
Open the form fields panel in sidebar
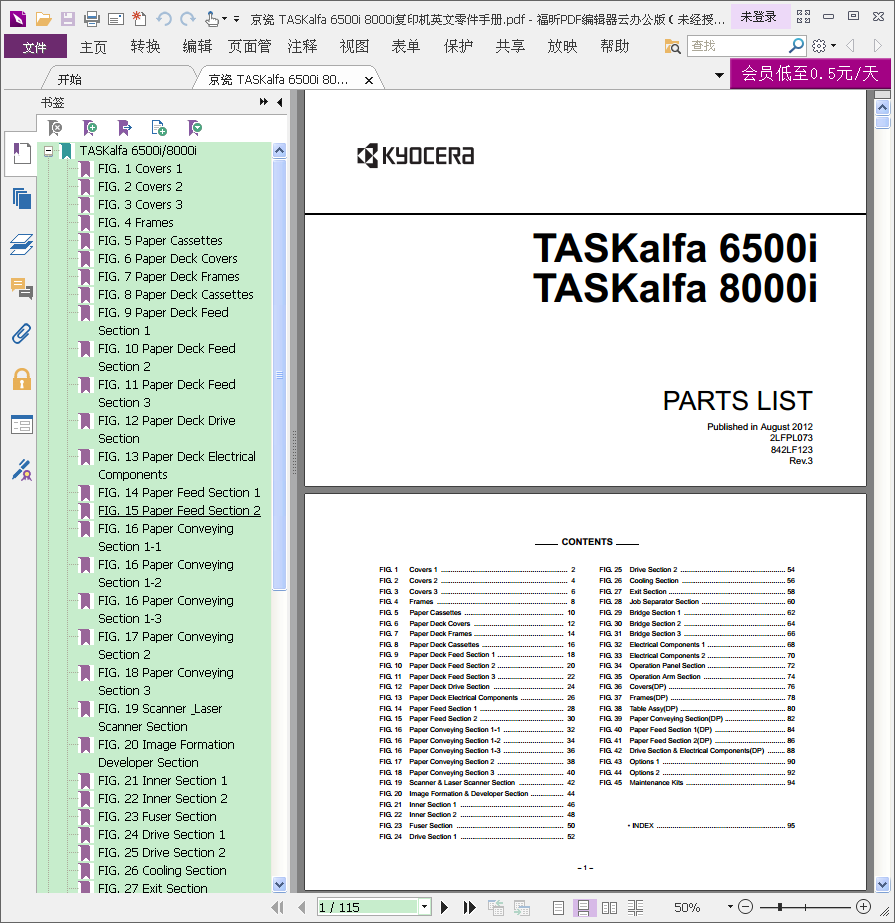(22, 424)
